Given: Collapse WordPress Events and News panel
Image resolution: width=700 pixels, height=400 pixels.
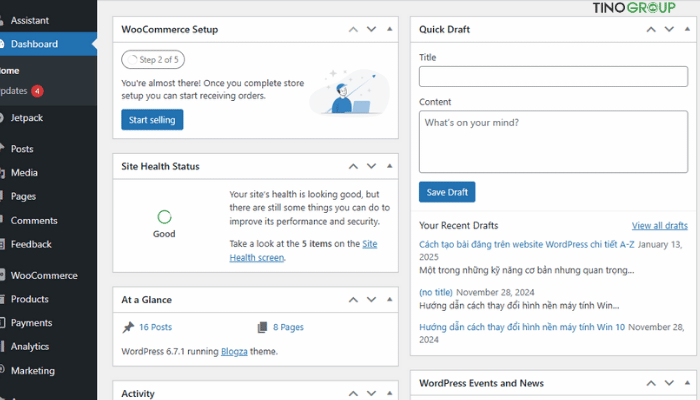Looking at the screenshot, I should (x=687, y=383).
